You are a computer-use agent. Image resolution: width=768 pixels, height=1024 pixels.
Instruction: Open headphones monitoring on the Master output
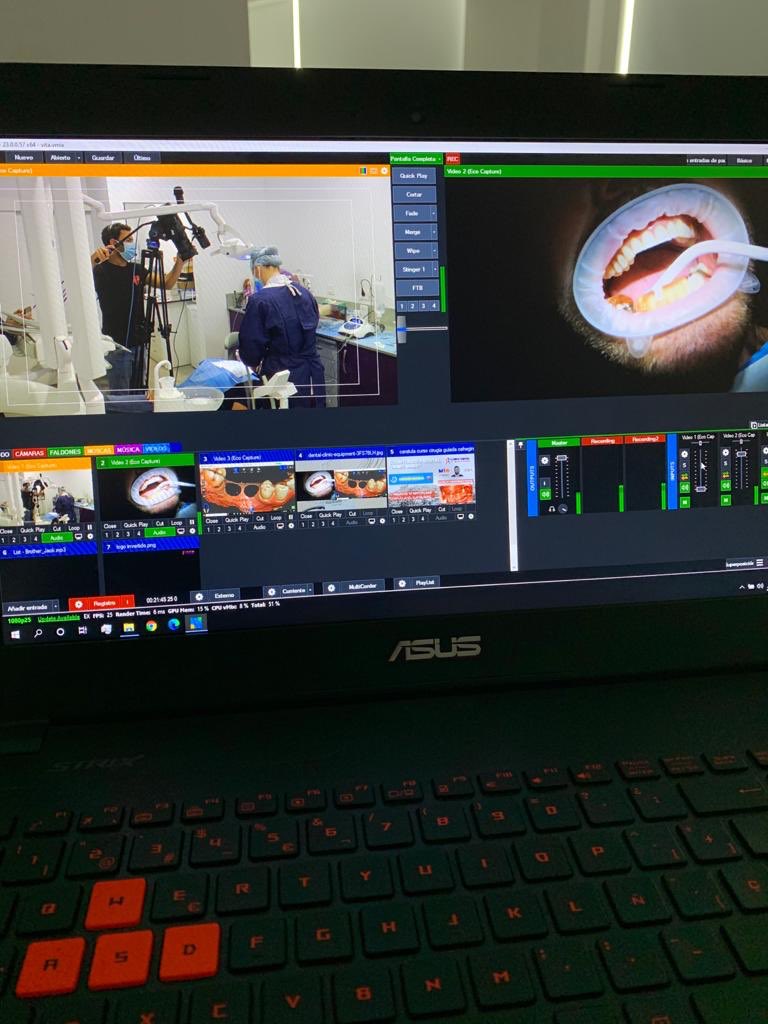(x=552, y=508)
